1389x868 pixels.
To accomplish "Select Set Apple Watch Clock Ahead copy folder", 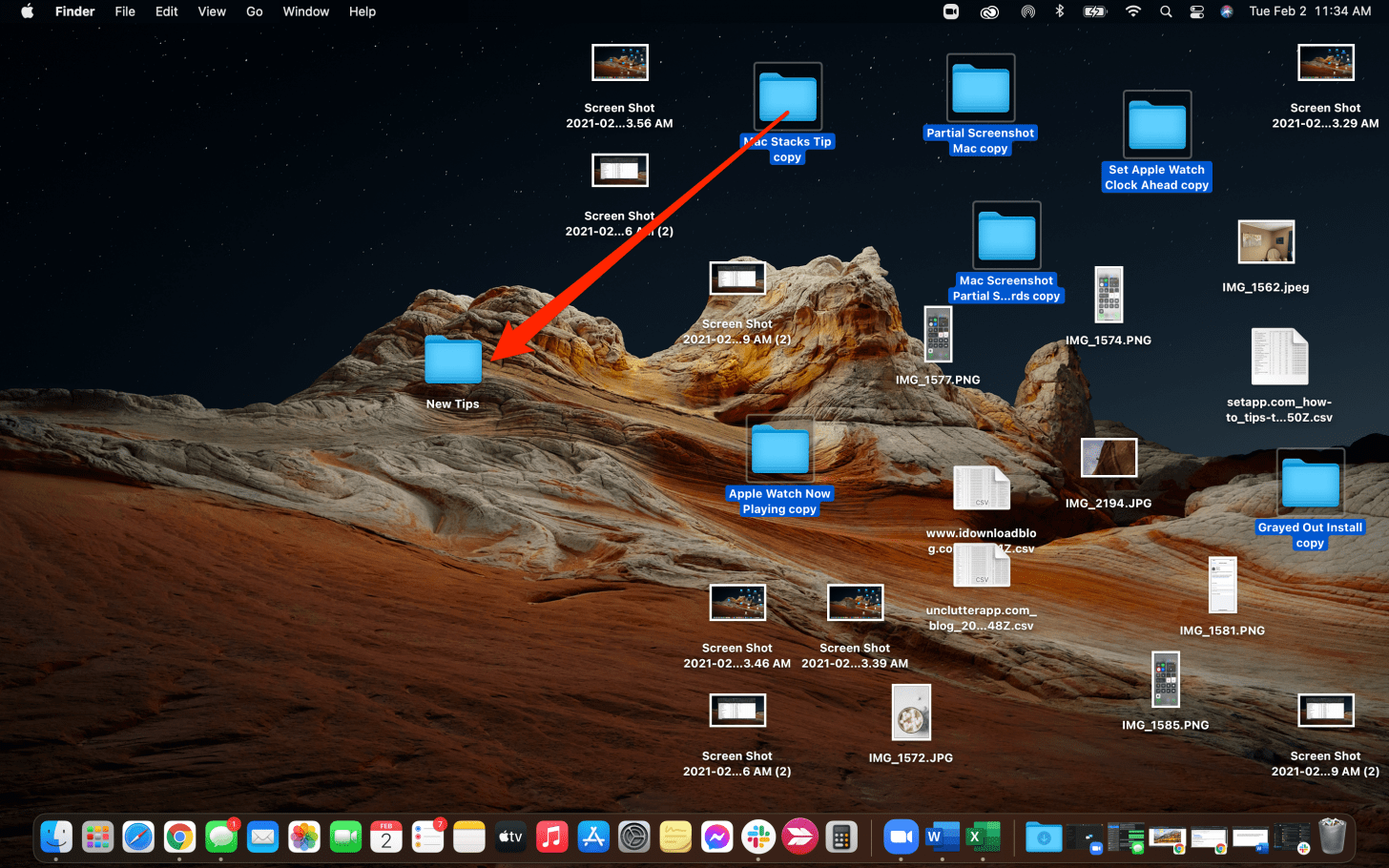I will pos(1157,125).
